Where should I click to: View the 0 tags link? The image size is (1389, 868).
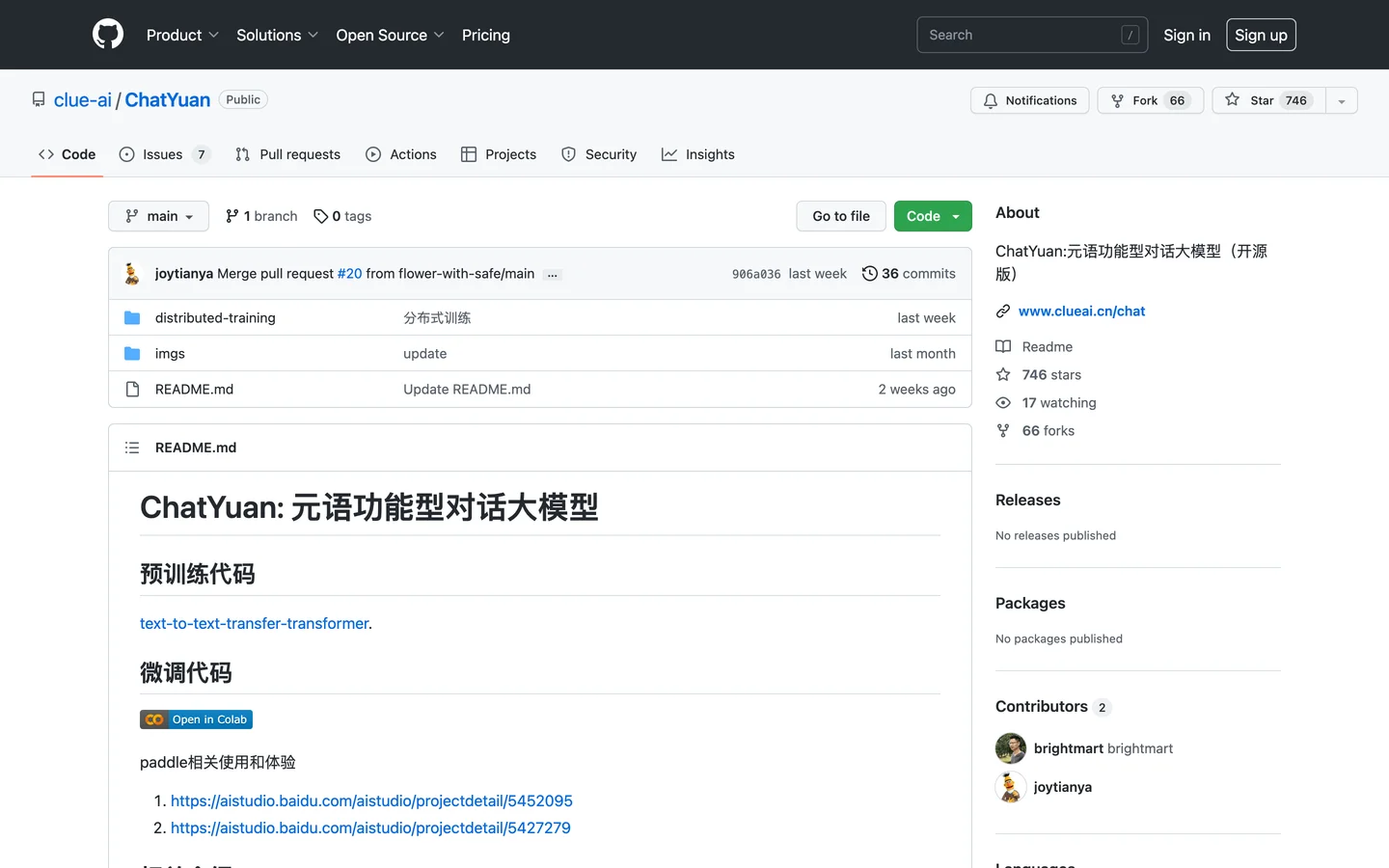[x=342, y=216]
